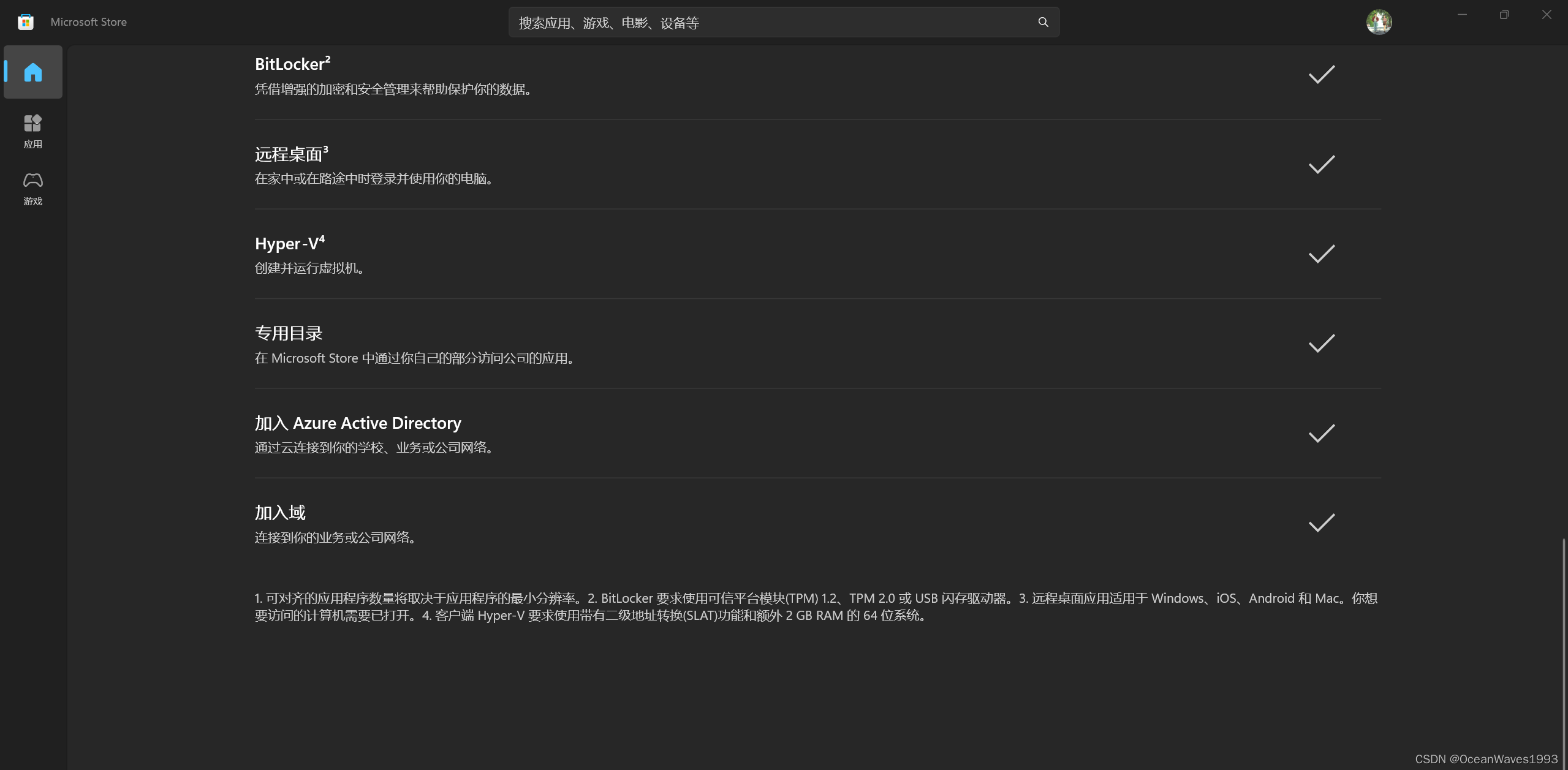Click the BitLocker encryption description text
Image resolution: width=1568 pixels, height=770 pixels.
[393, 89]
